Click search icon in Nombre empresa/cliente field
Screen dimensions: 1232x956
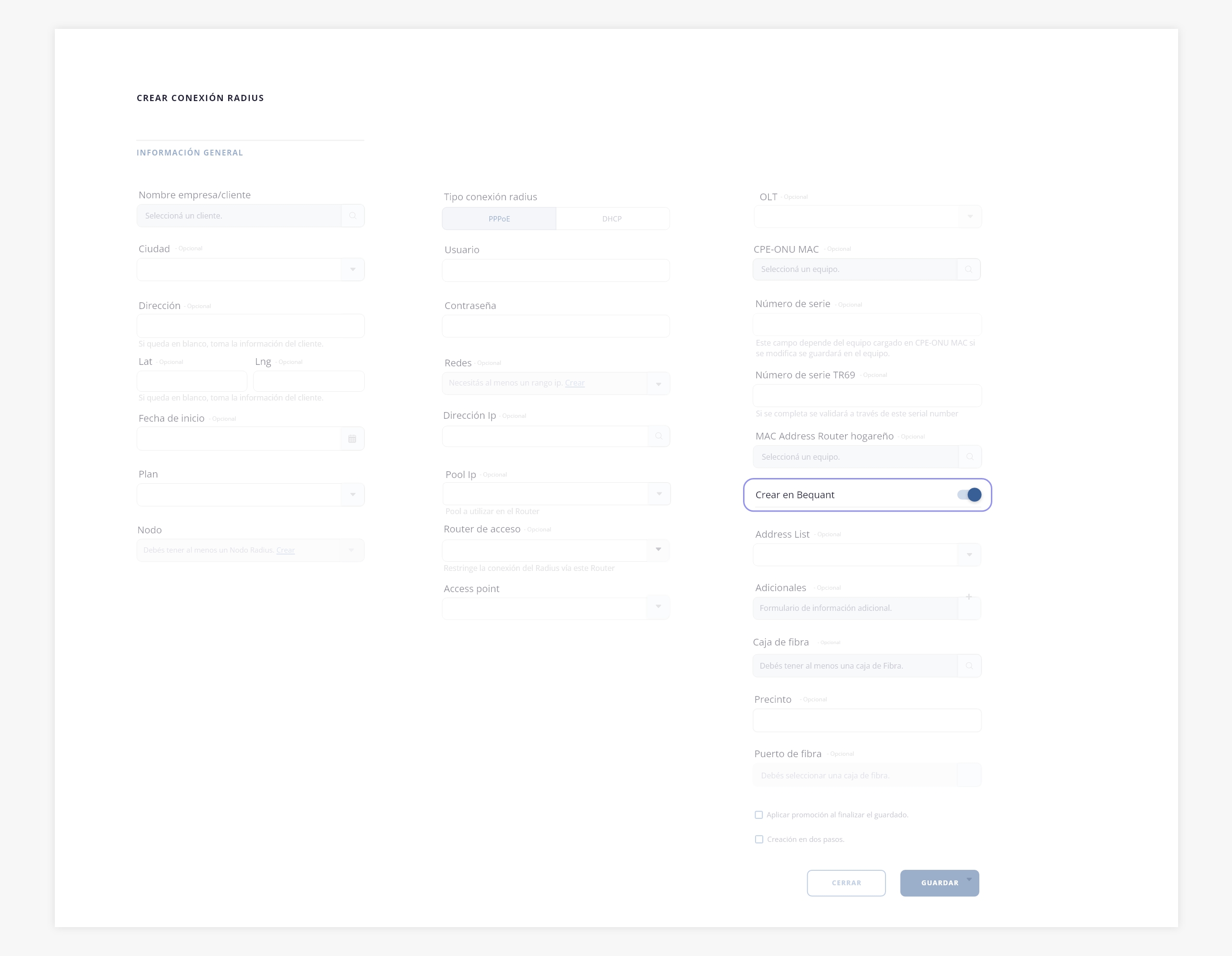point(353,216)
